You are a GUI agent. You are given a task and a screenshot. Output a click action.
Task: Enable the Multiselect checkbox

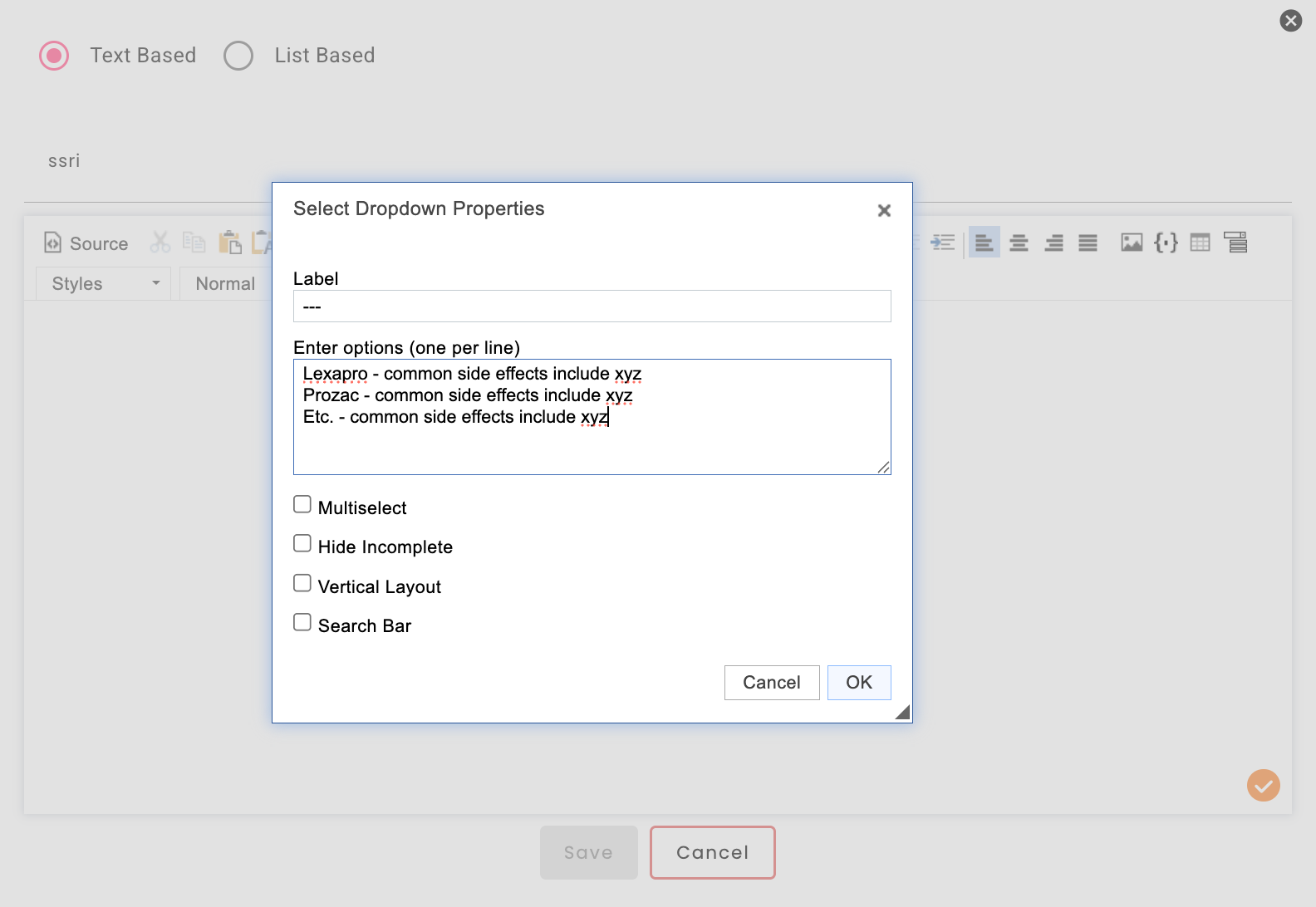coord(302,504)
